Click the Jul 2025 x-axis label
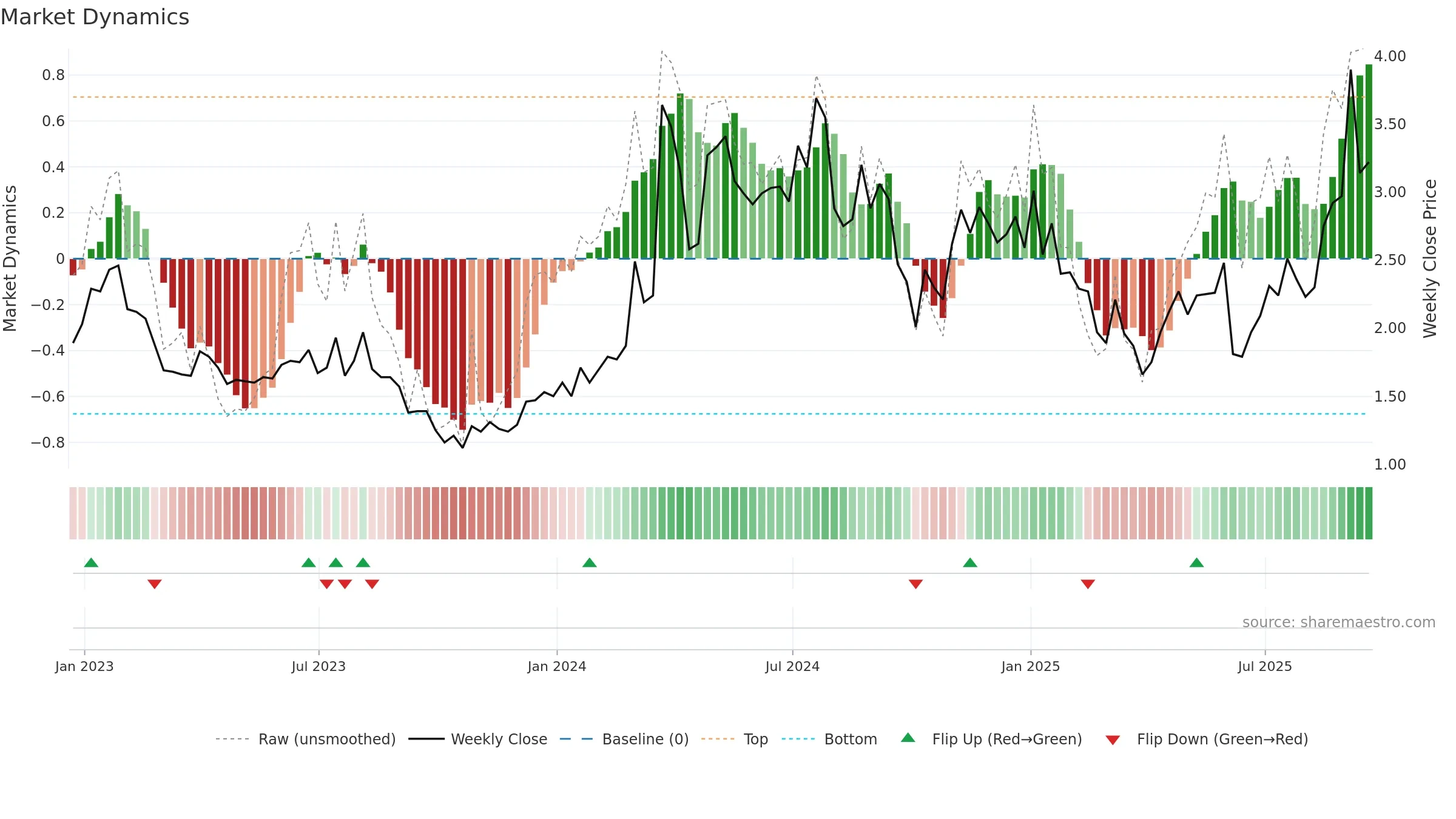1456x819 pixels. tap(1265, 666)
